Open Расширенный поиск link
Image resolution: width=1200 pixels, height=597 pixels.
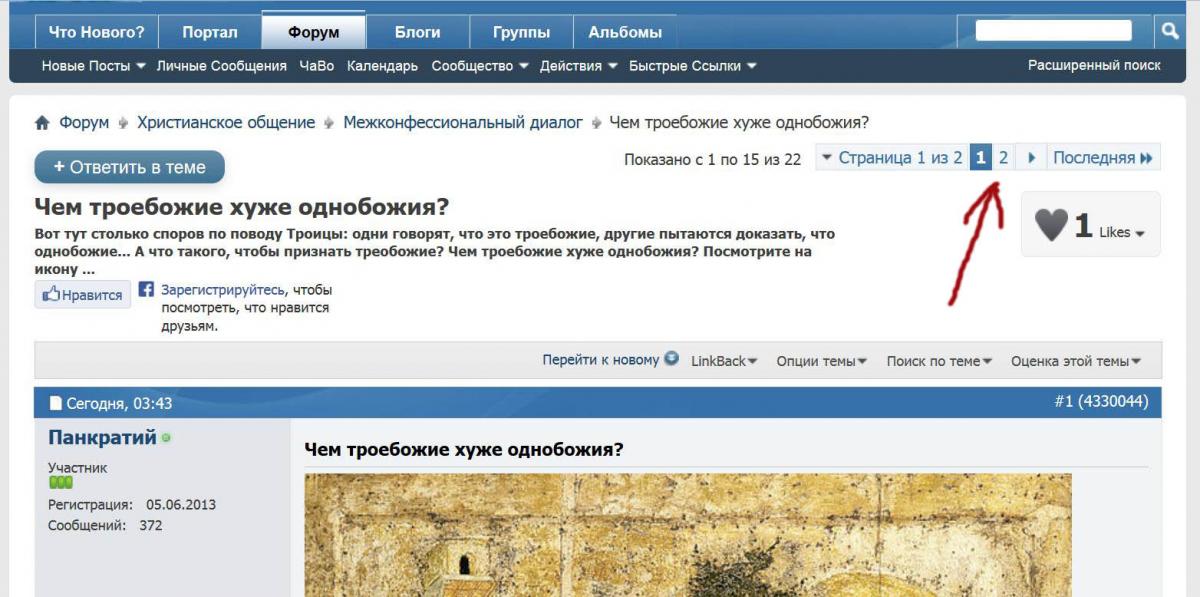click(1094, 66)
